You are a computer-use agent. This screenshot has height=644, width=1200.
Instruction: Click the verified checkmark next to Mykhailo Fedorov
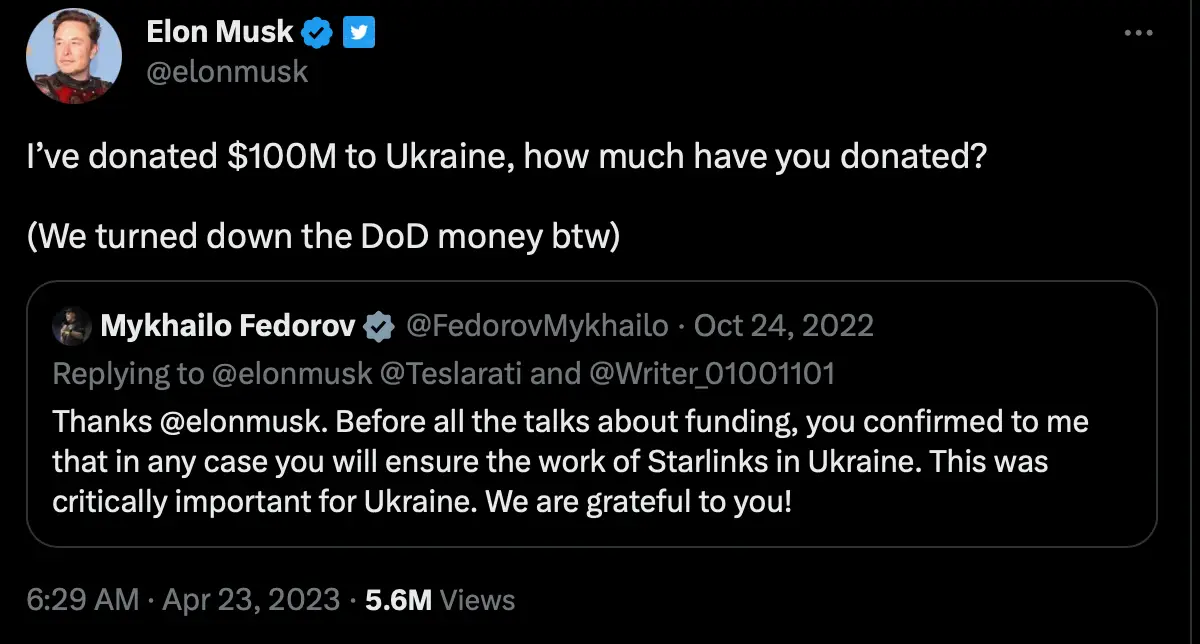378,324
